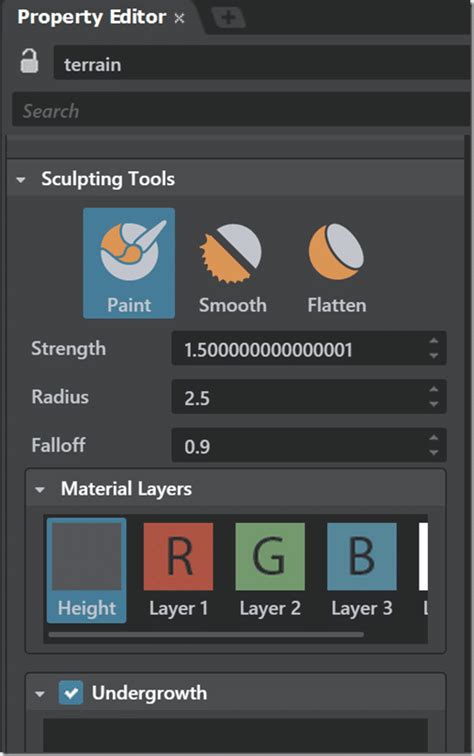Select the green Layer 2 swatch
474x756 pixels.
tap(270, 556)
